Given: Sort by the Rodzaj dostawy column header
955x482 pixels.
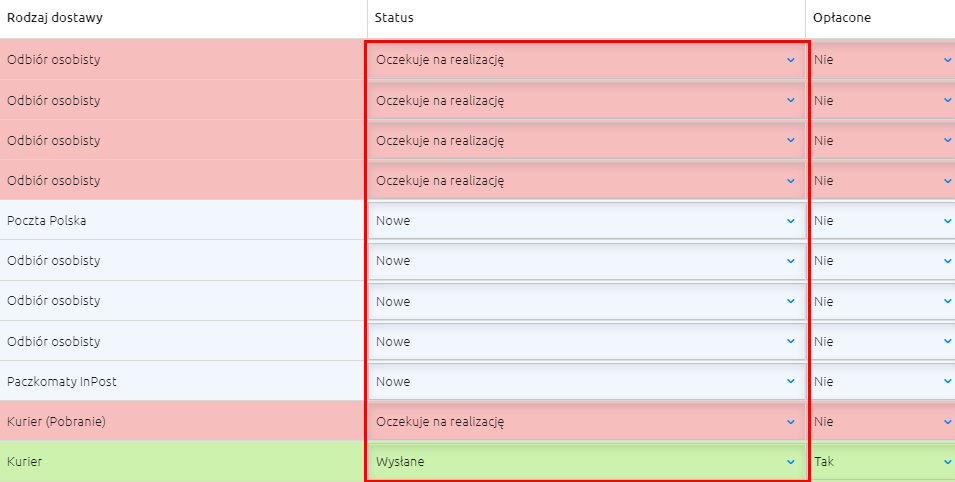Looking at the screenshot, I should [55, 18].
